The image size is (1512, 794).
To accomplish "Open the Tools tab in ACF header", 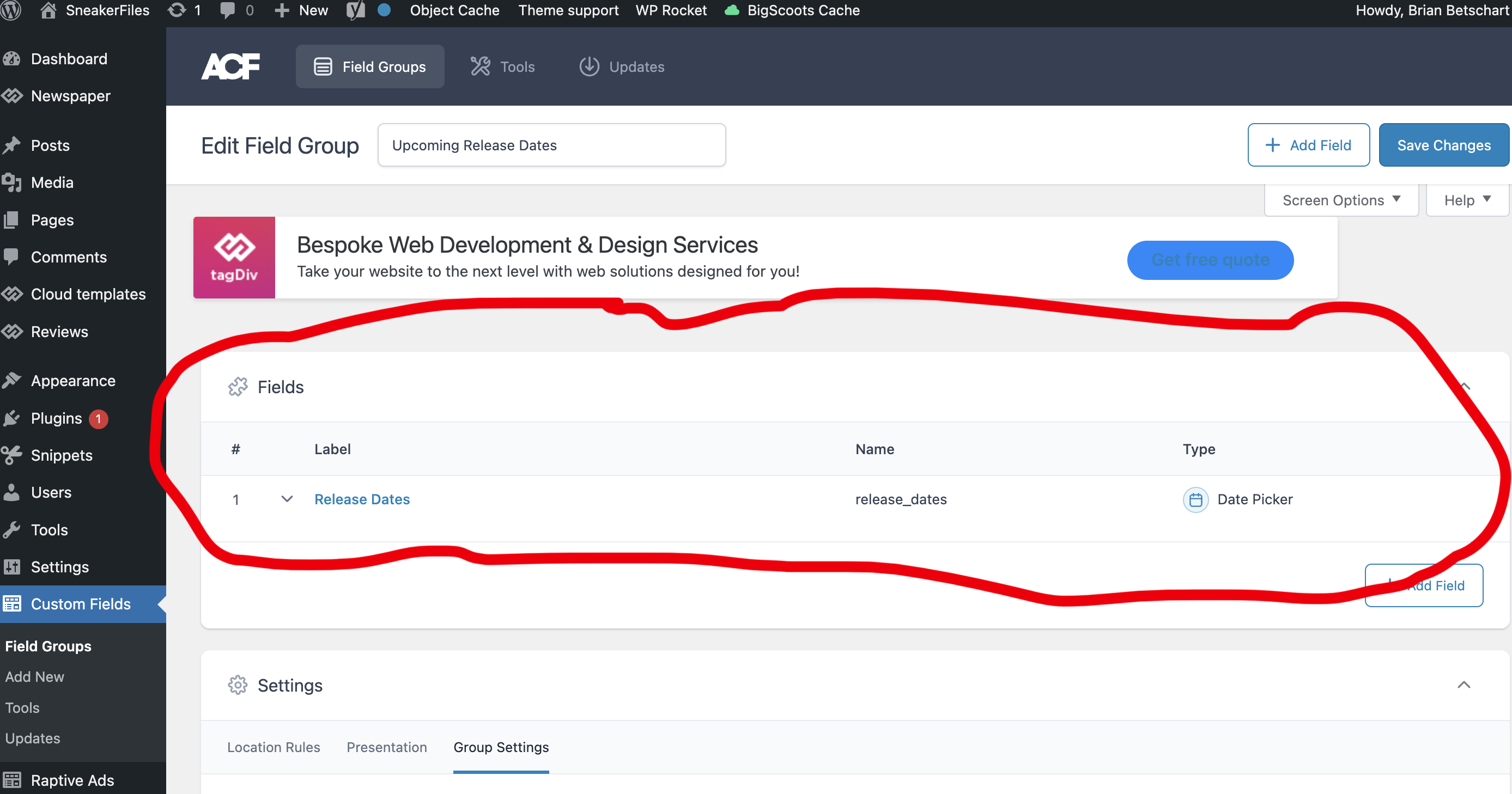I will coord(502,66).
